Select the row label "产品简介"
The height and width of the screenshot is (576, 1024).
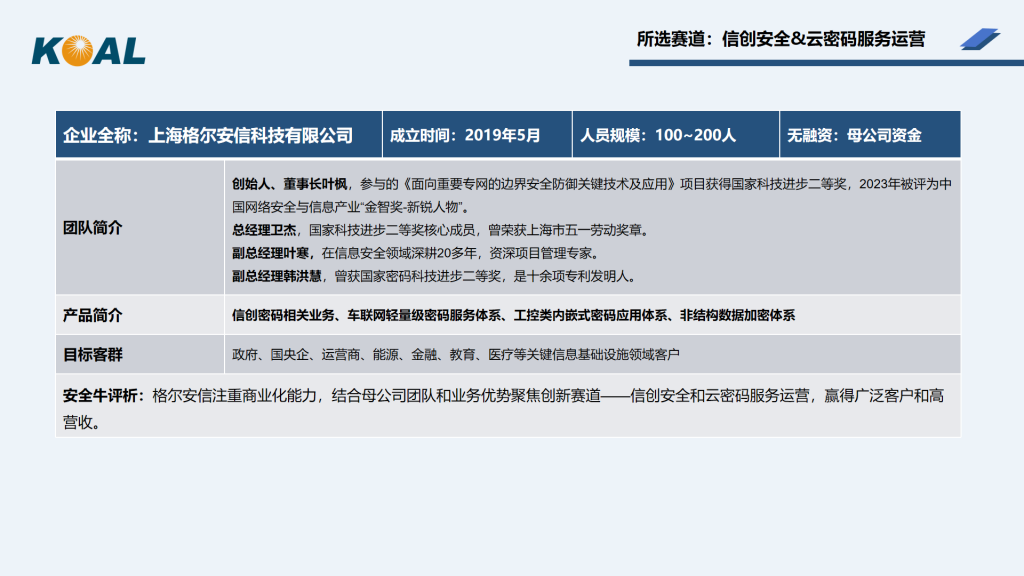[x=92, y=315]
